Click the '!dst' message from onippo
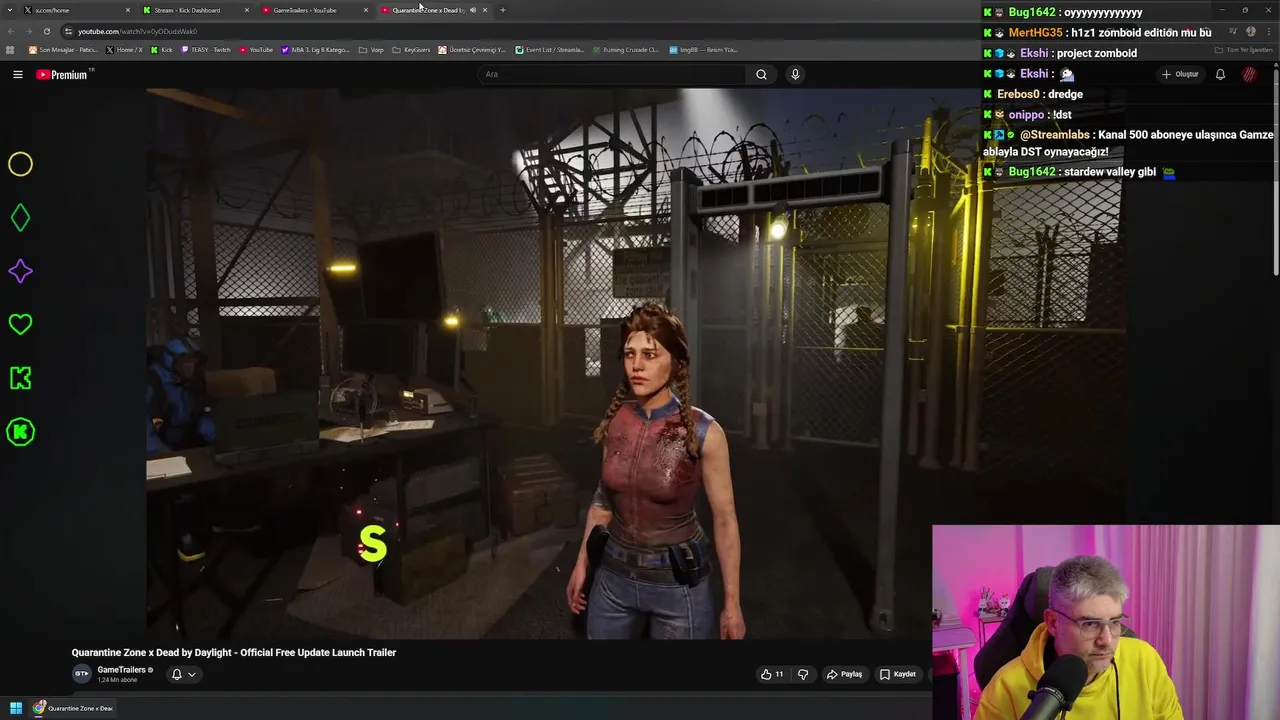Screen dimensions: 1280x720 click(1028, 115)
